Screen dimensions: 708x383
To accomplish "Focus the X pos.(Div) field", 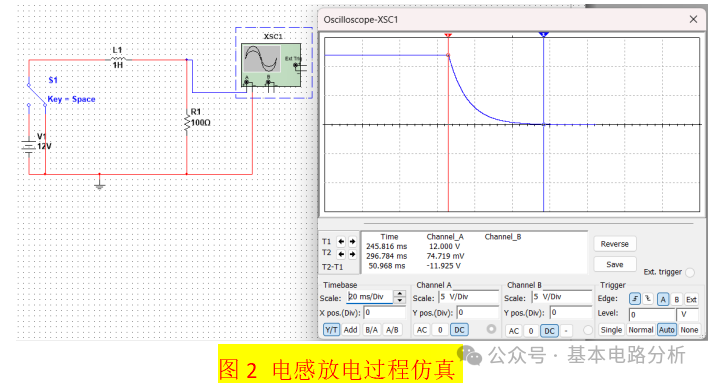I will [385, 313].
